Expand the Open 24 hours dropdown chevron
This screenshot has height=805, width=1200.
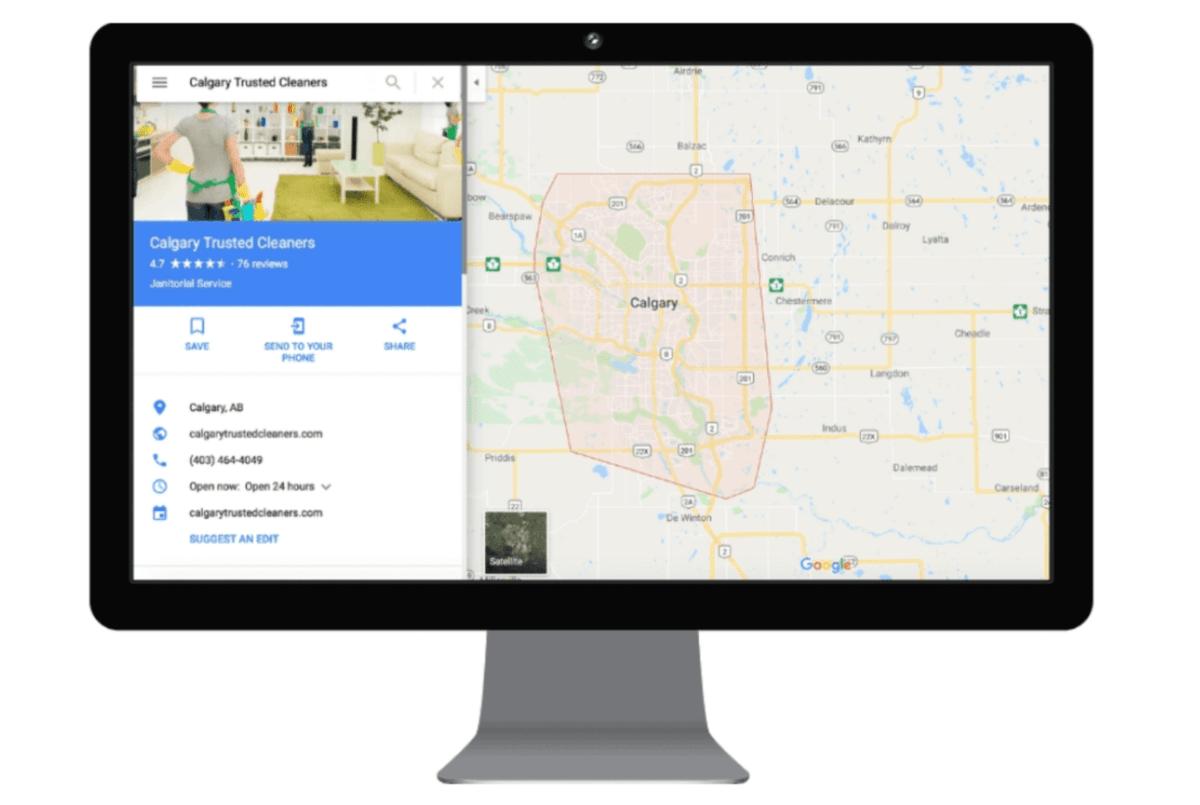click(329, 487)
